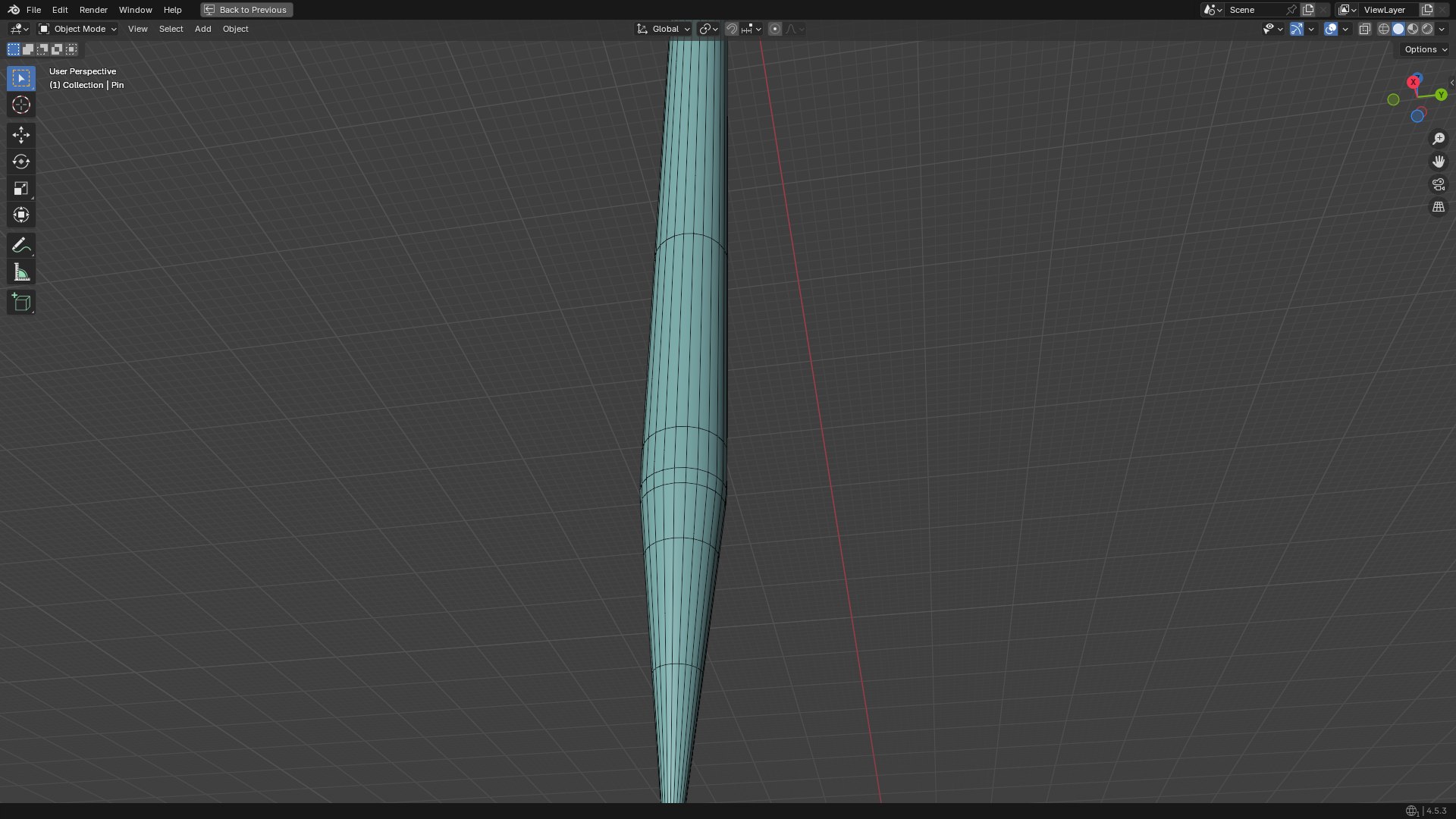Image resolution: width=1456 pixels, height=819 pixels.
Task: Open the File menu
Action: point(33,10)
